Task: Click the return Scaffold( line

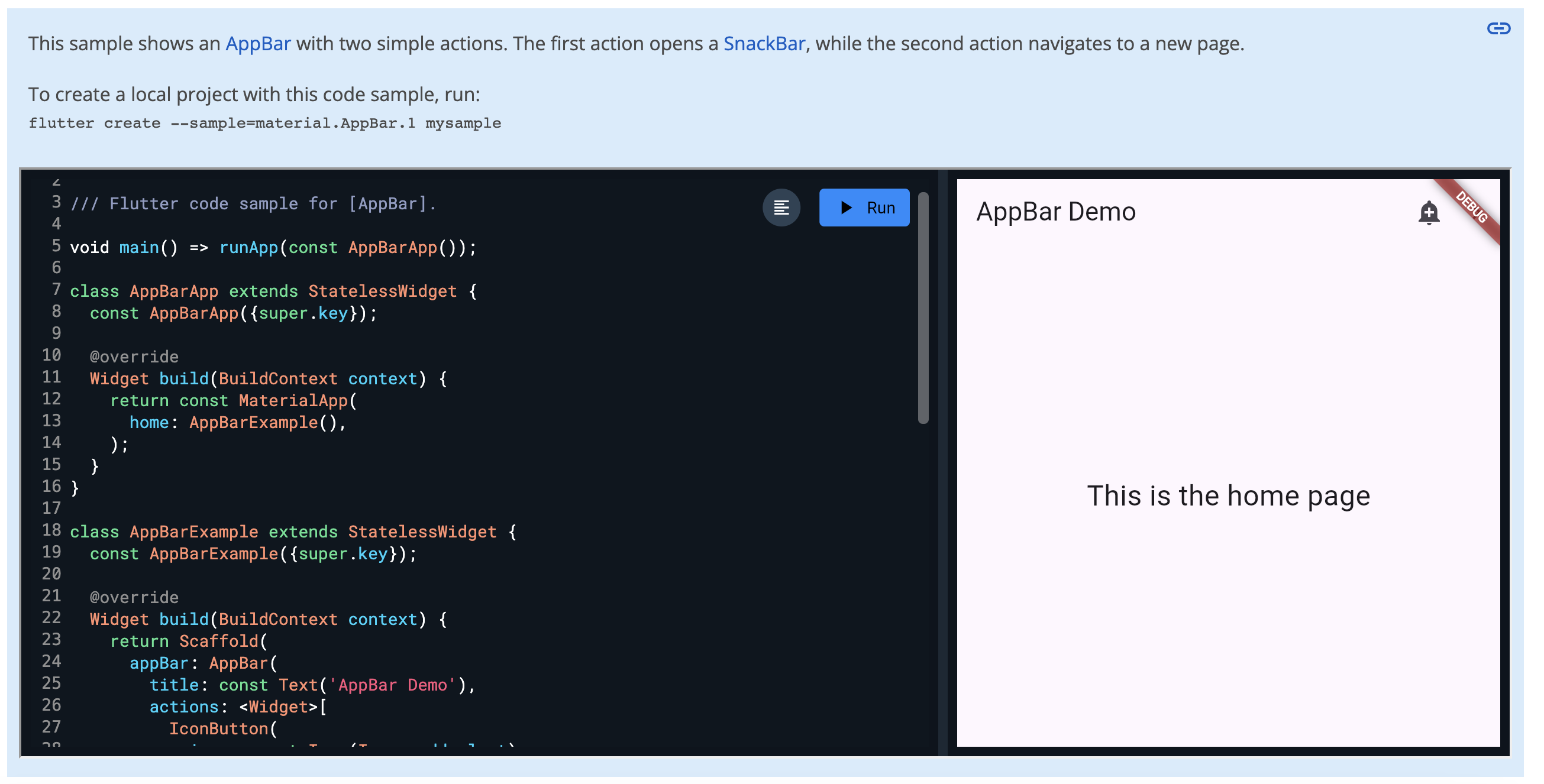Action: pos(188,642)
